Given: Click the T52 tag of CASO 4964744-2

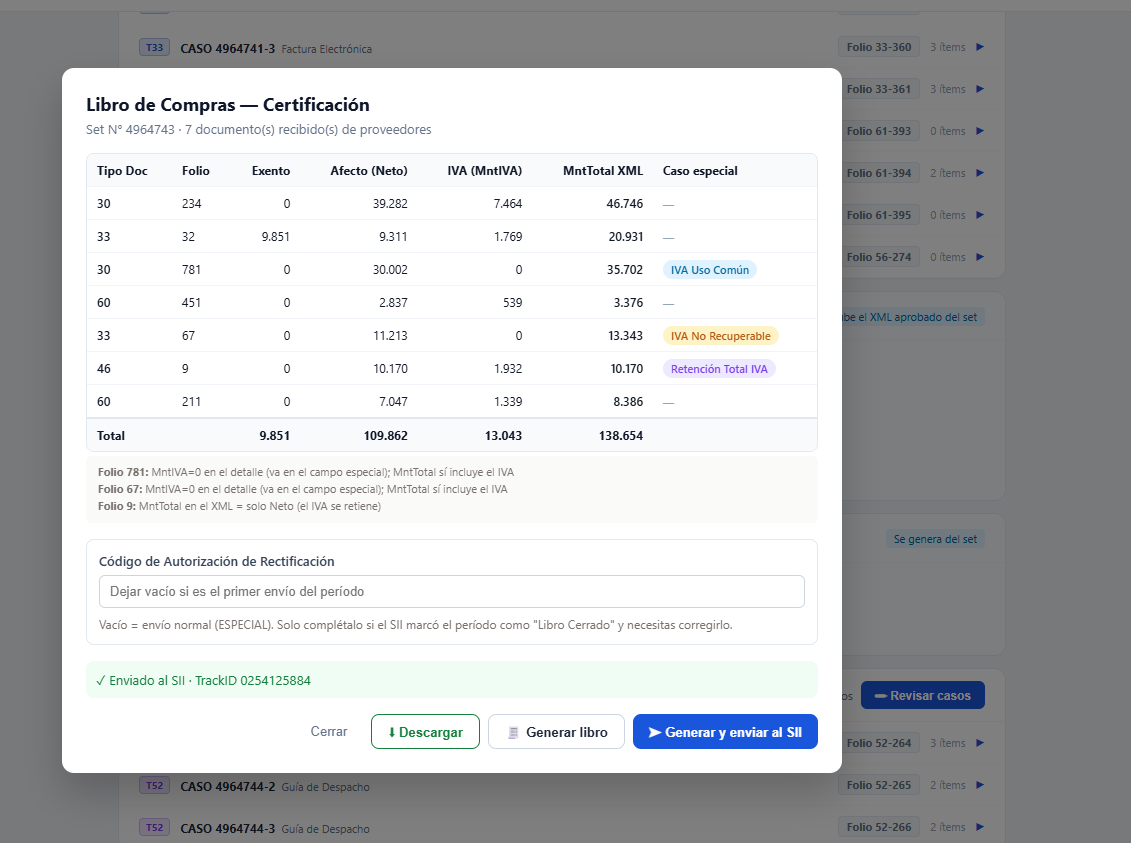Looking at the screenshot, I should pos(154,785).
